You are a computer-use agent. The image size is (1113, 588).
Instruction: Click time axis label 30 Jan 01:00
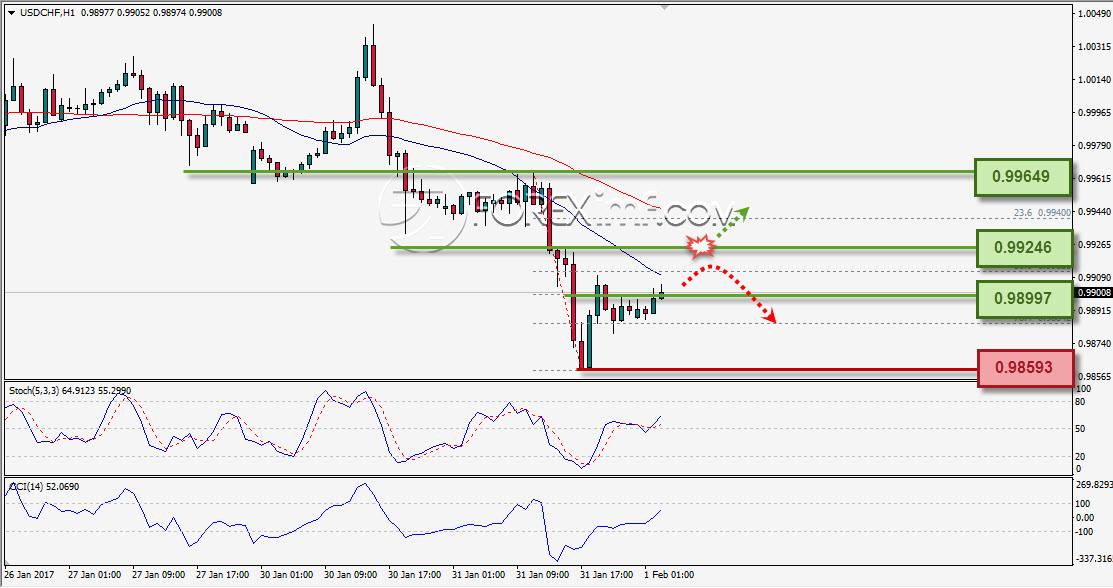click(x=286, y=575)
